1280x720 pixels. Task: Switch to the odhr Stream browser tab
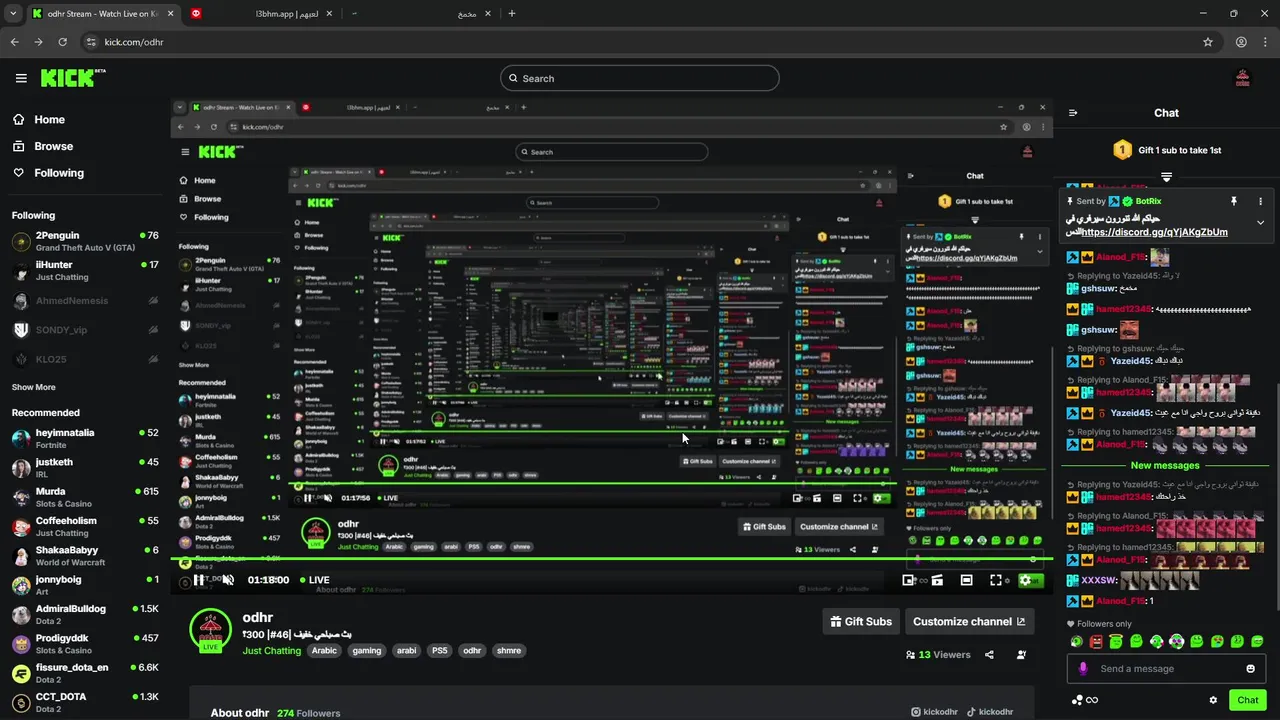click(x=101, y=14)
